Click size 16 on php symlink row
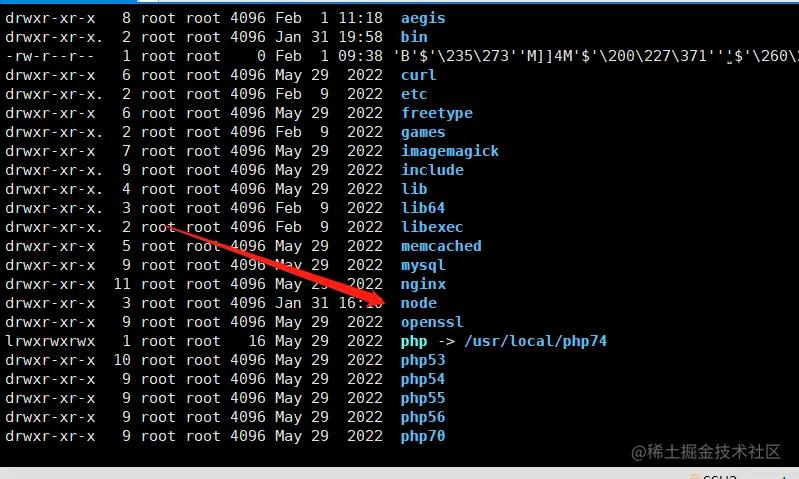This screenshot has width=799, height=479. coord(257,341)
